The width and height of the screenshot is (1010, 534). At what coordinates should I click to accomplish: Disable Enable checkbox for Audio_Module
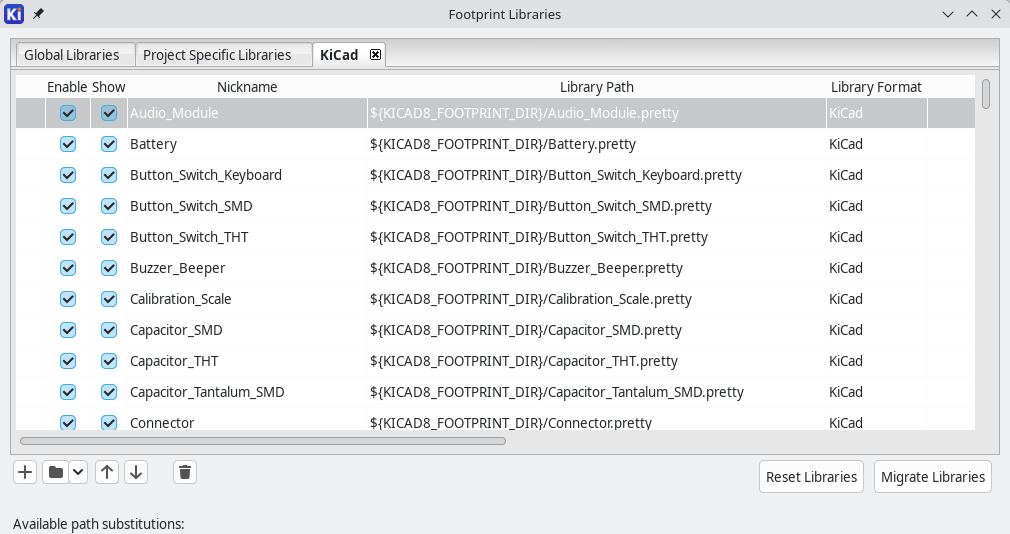[68, 113]
